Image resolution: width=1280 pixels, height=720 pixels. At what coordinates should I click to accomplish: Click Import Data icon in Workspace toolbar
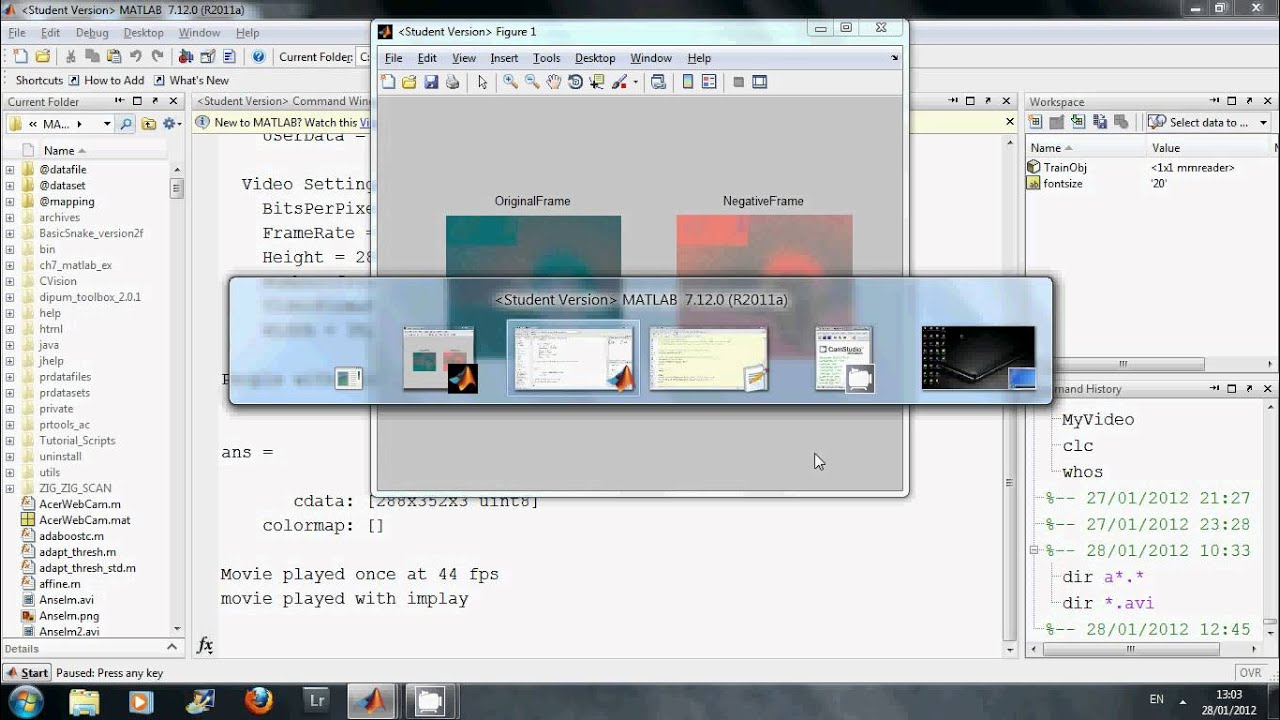pyautogui.click(x=1078, y=122)
